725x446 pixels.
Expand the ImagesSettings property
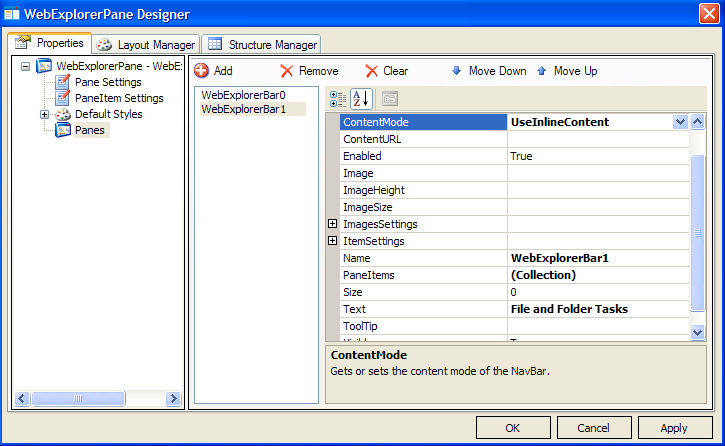click(333, 224)
